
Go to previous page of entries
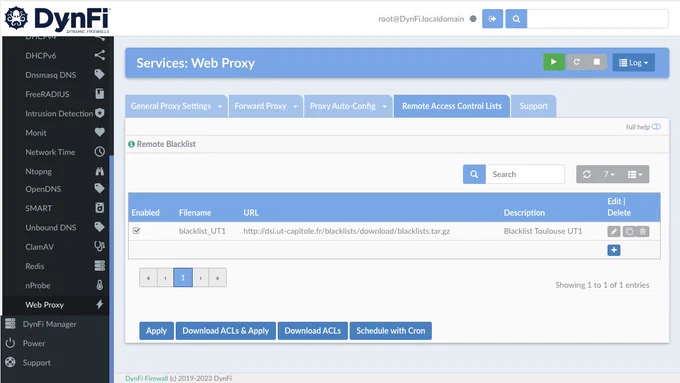point(165,278)
